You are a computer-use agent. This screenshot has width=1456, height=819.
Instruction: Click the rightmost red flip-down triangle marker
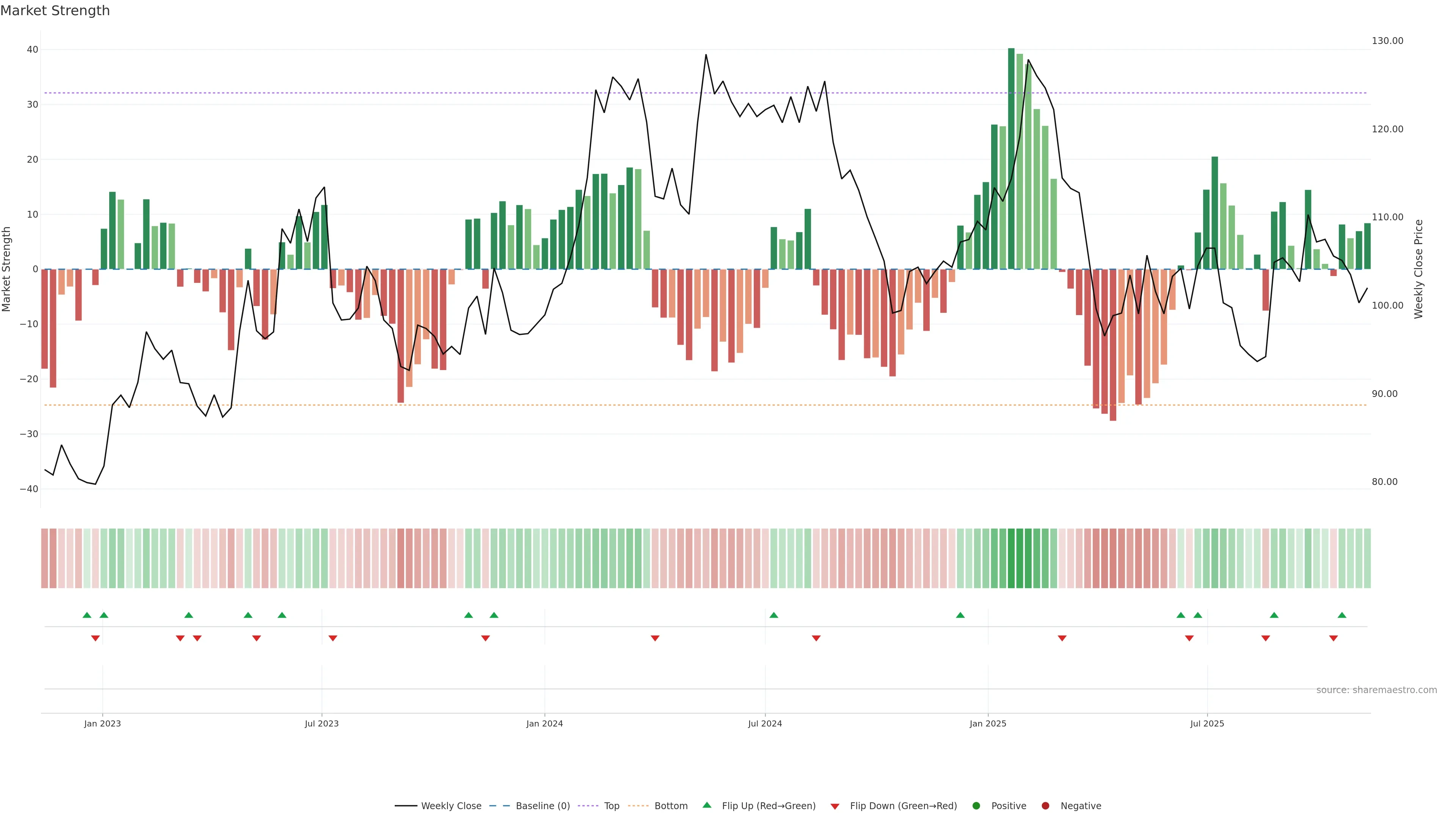point(1334,638)
